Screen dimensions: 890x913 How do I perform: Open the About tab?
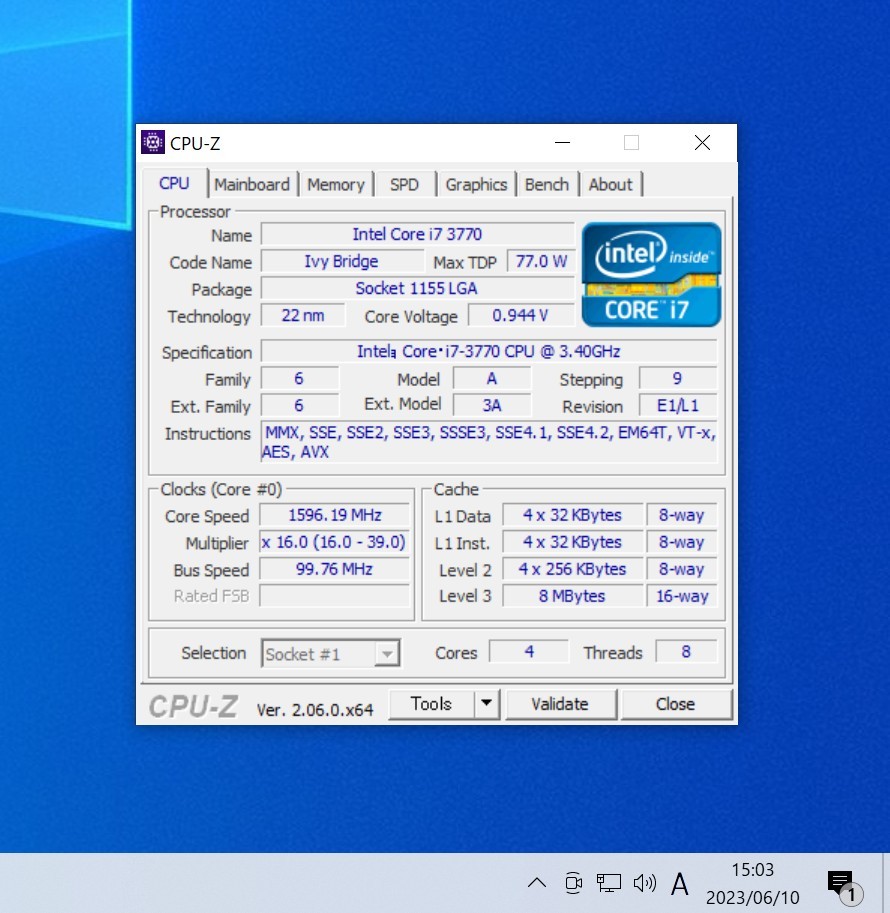[610, 185]
